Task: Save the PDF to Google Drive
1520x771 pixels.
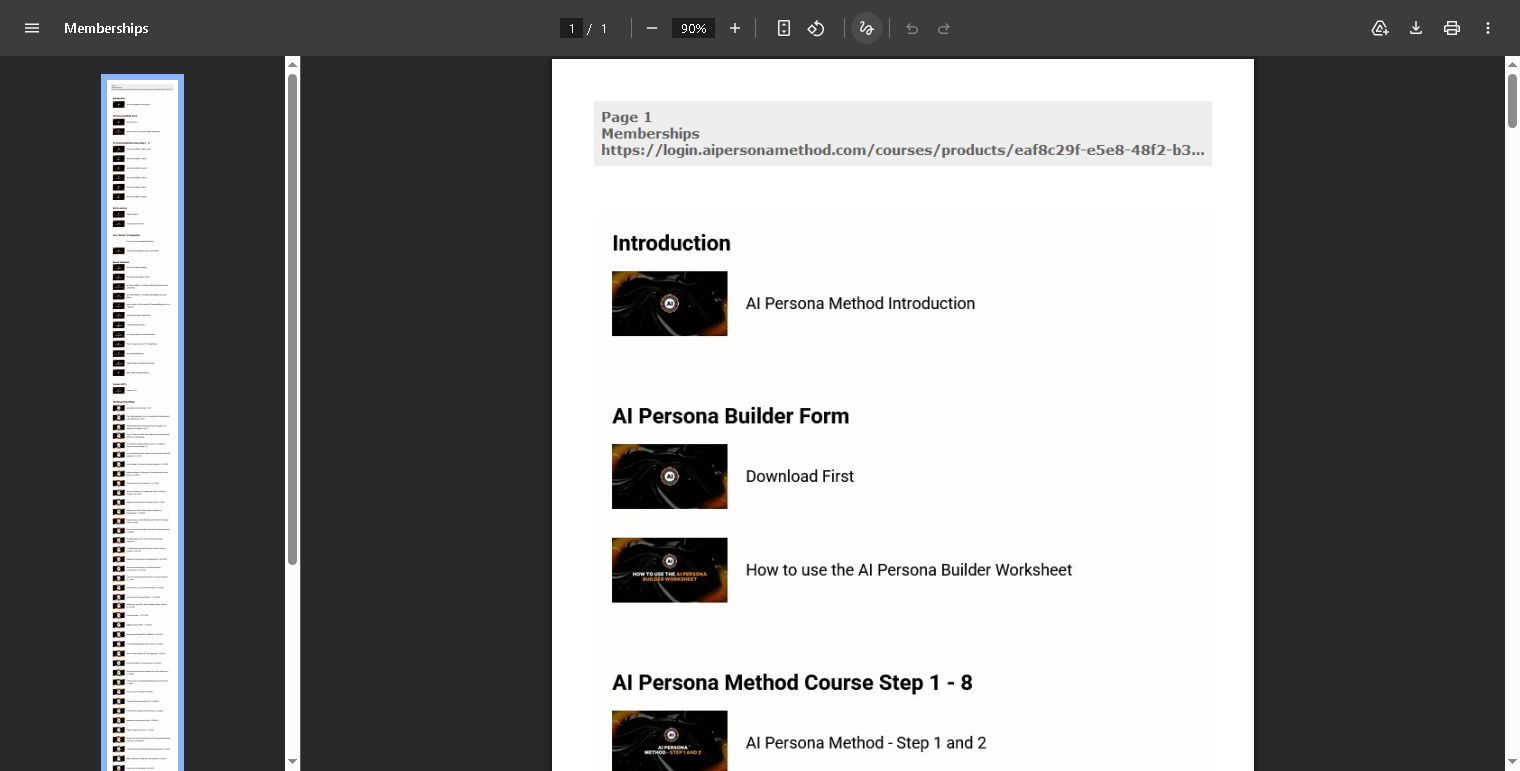Action: click(x=1380, y=28)
